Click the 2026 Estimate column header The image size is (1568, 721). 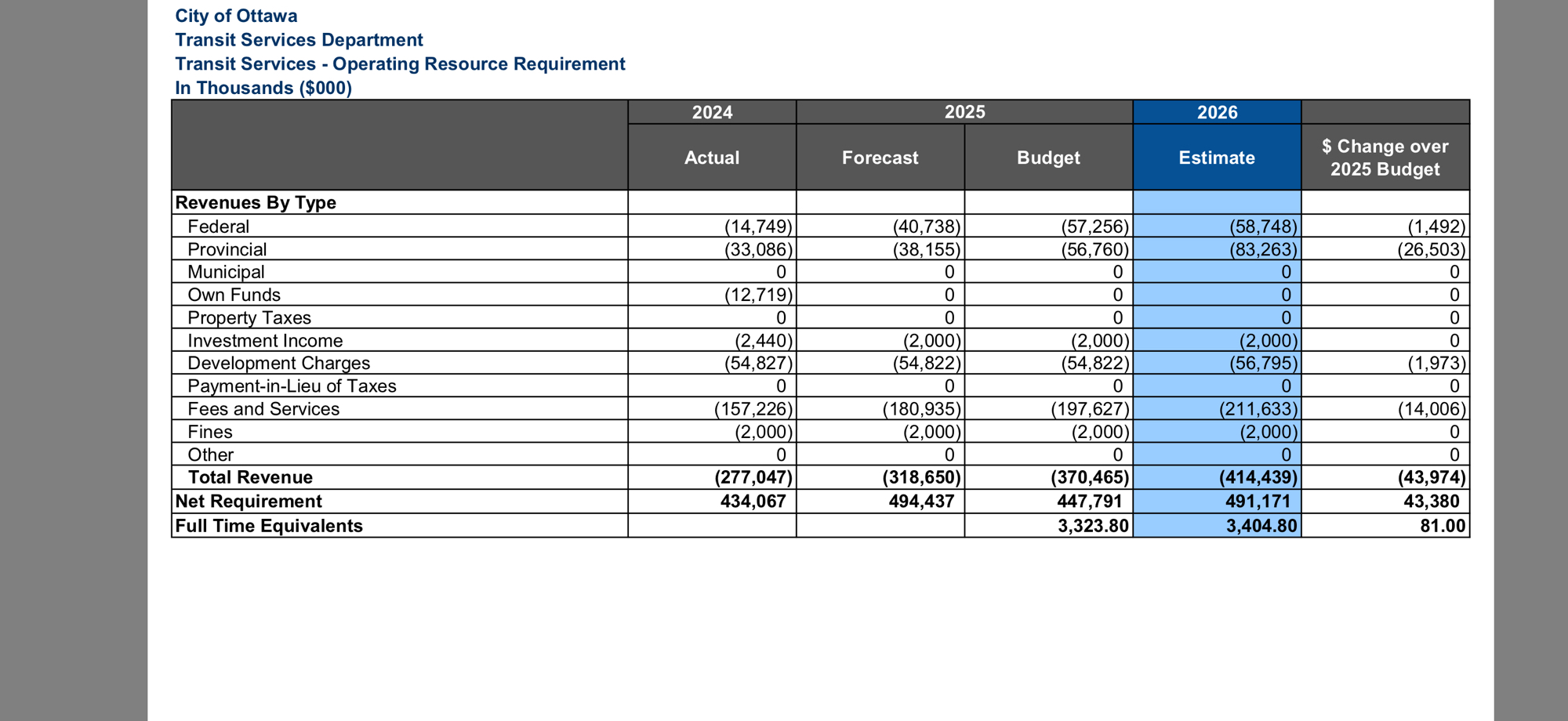point(1216,158)
